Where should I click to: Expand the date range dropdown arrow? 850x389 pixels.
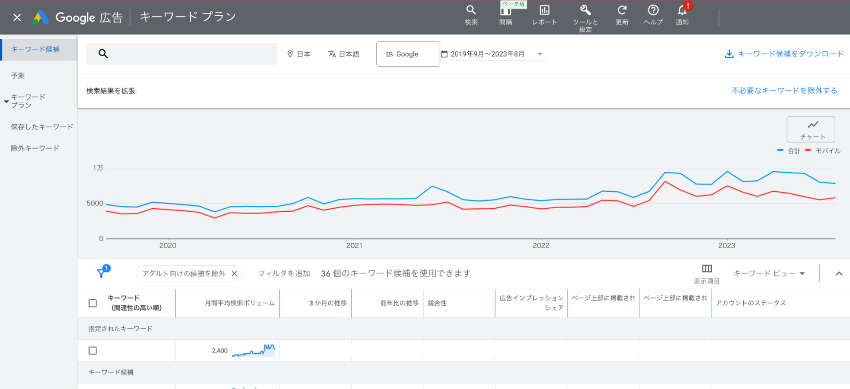point(540,54)
